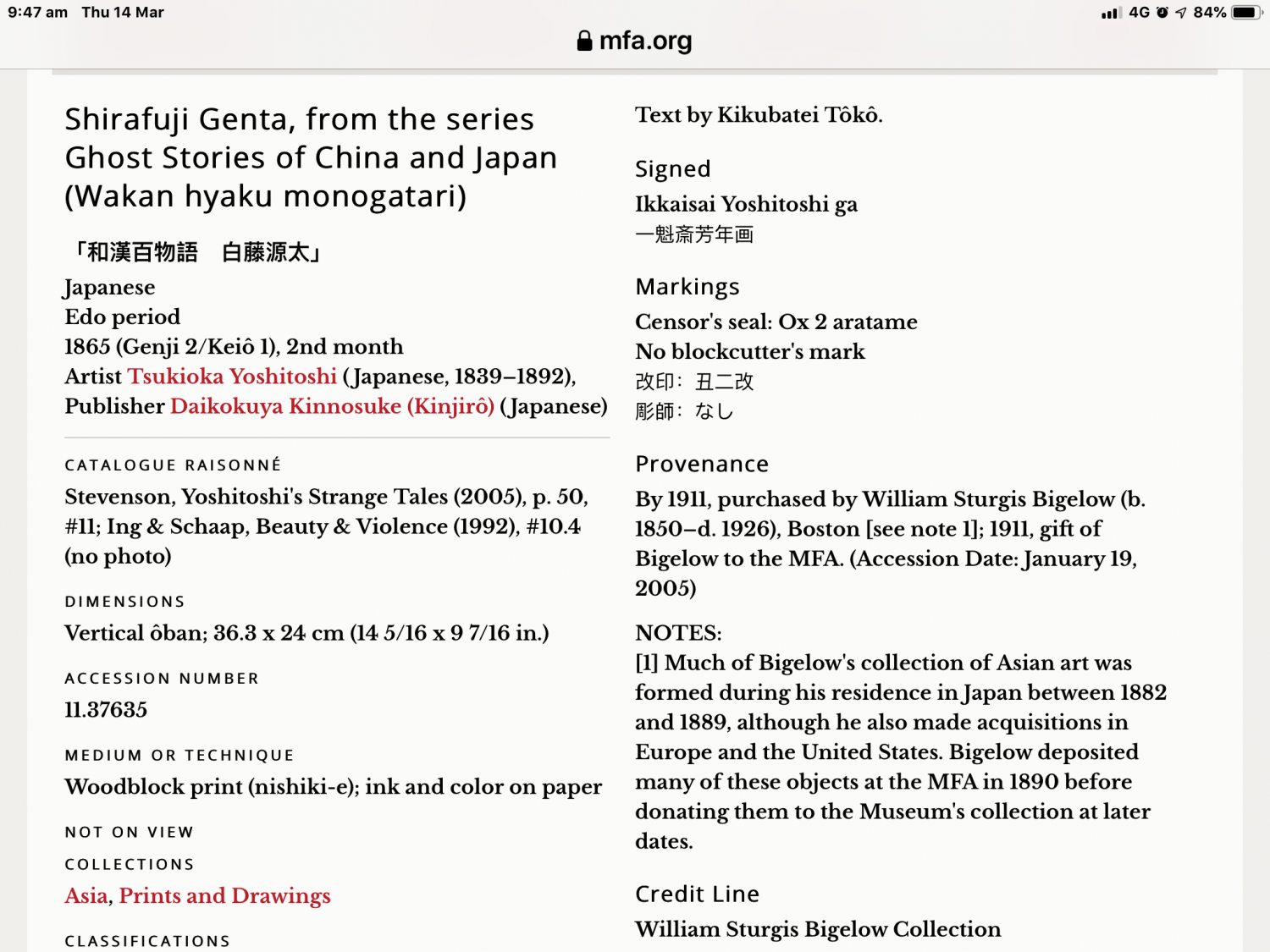Open the Asia collection link

pyautogui.click(x=86, y=896)
